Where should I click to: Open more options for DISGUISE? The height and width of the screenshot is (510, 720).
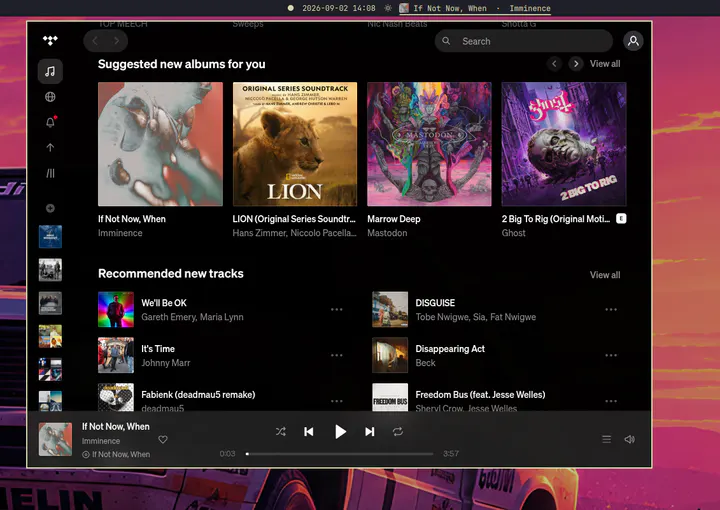(611, 309)
